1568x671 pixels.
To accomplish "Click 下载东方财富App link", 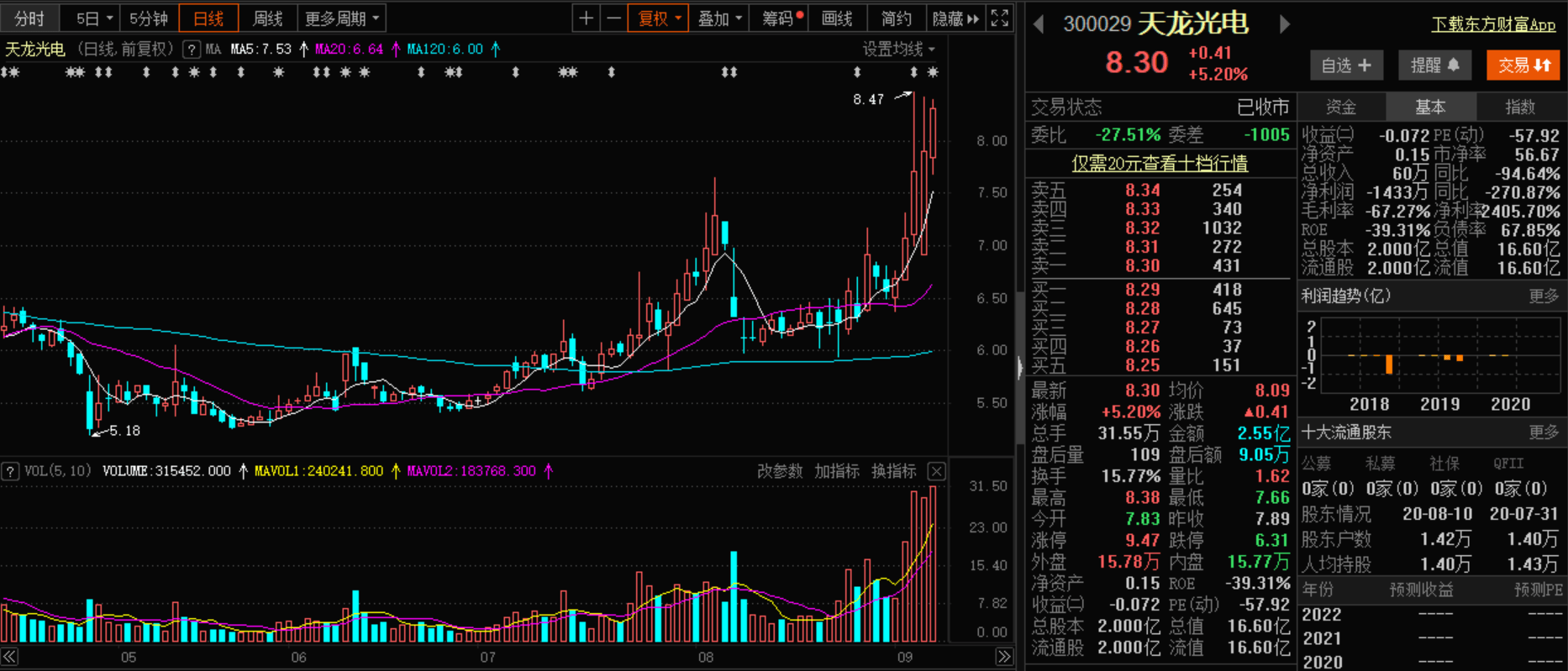I will pos(1493,24).
